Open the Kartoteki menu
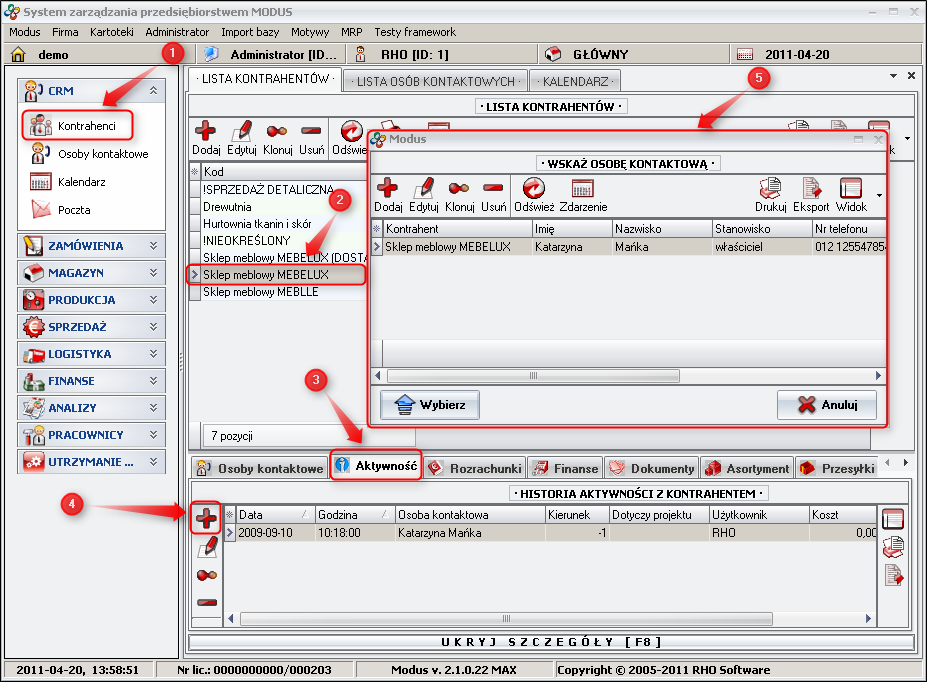 pyautogui.click(x=111, y=32)
